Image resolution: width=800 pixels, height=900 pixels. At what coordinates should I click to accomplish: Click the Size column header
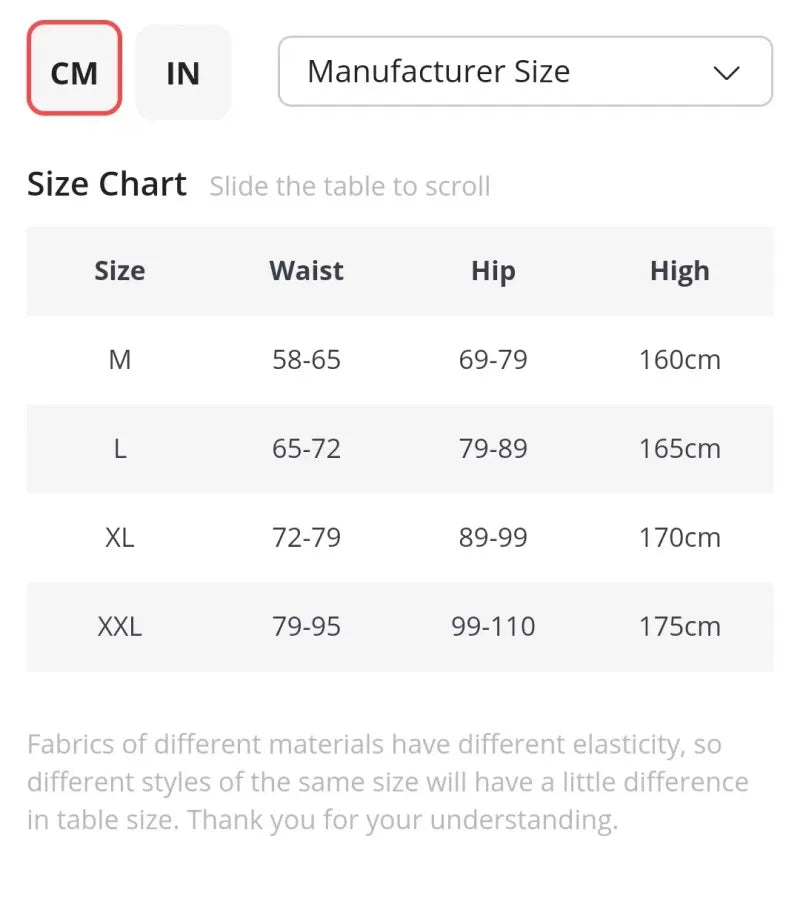pos(120,271)
